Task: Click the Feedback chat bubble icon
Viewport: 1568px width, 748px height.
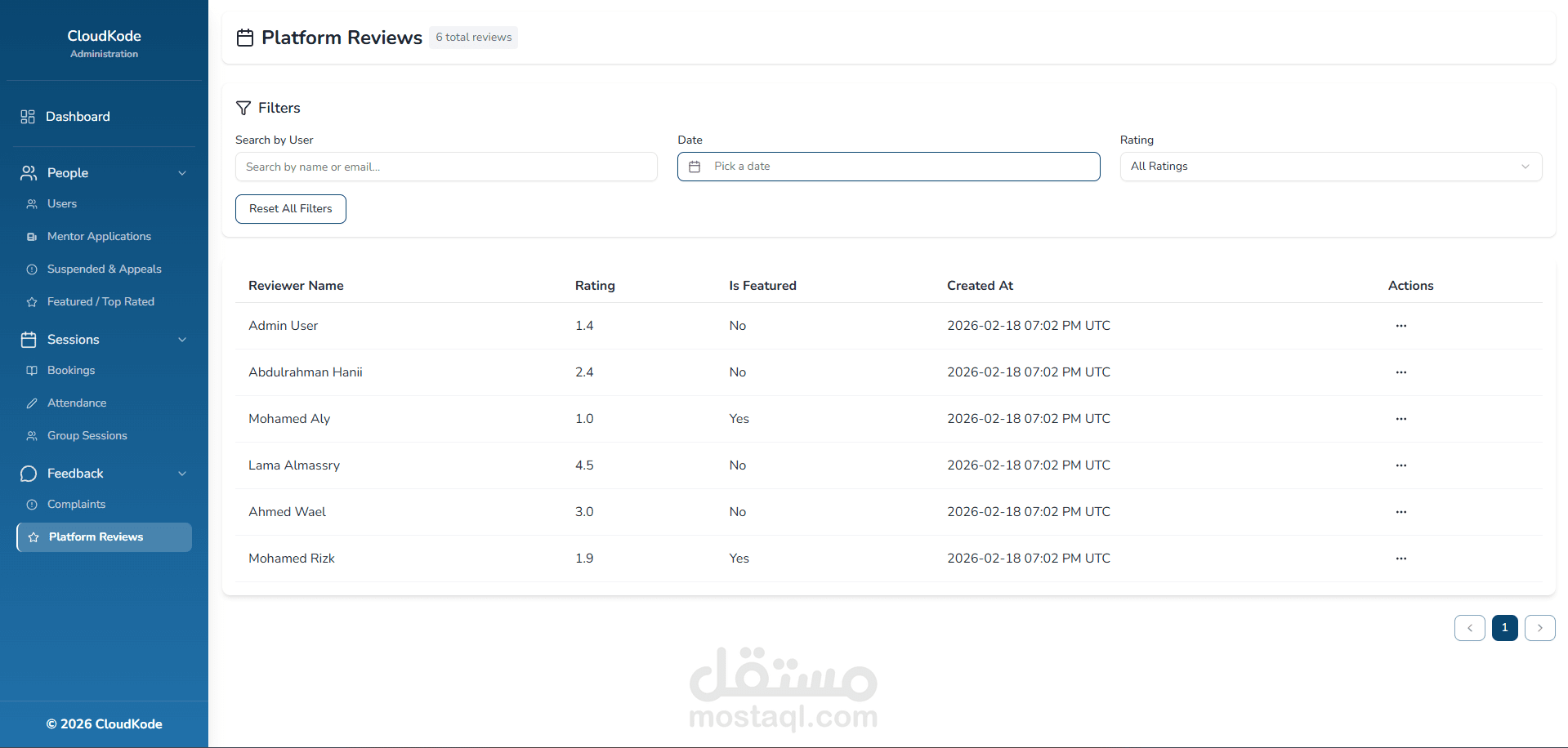Action: [29, 474]
